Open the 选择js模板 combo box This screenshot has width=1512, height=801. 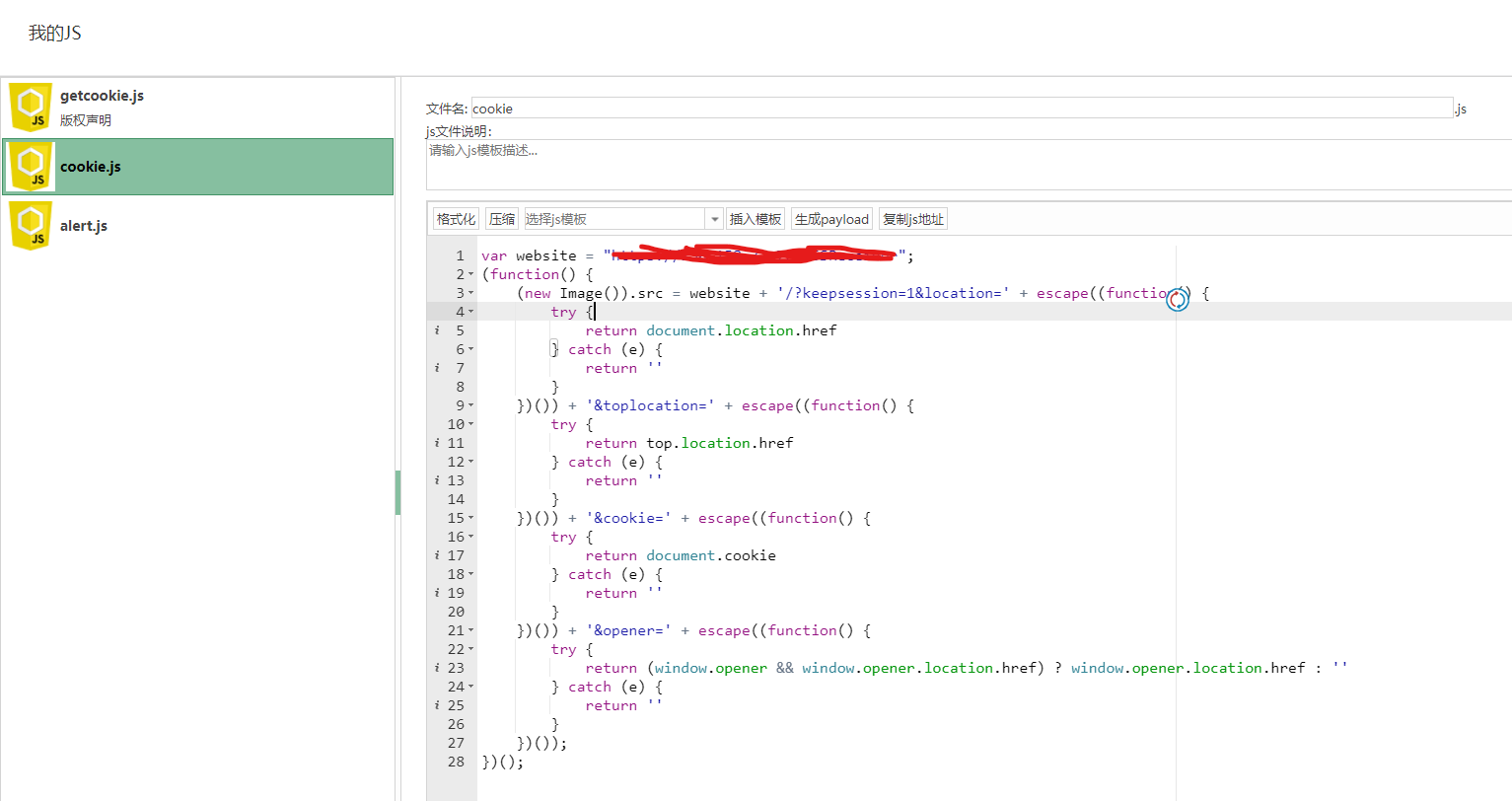pos(622,219)
